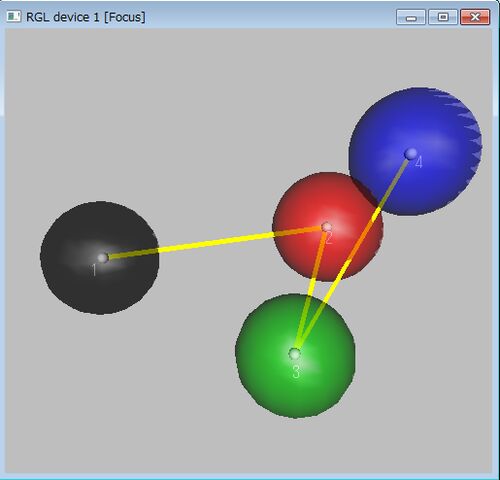
Task: Click the label '2' on the red sphere
Action: [x=329, y=239]
